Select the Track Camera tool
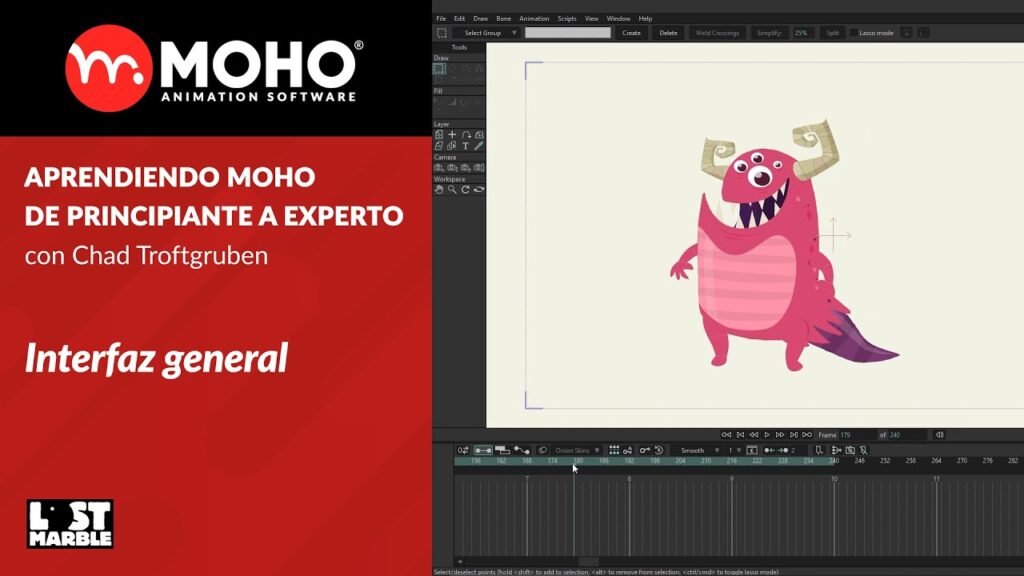Screen dimensions: 1024x576 point(439,168)
